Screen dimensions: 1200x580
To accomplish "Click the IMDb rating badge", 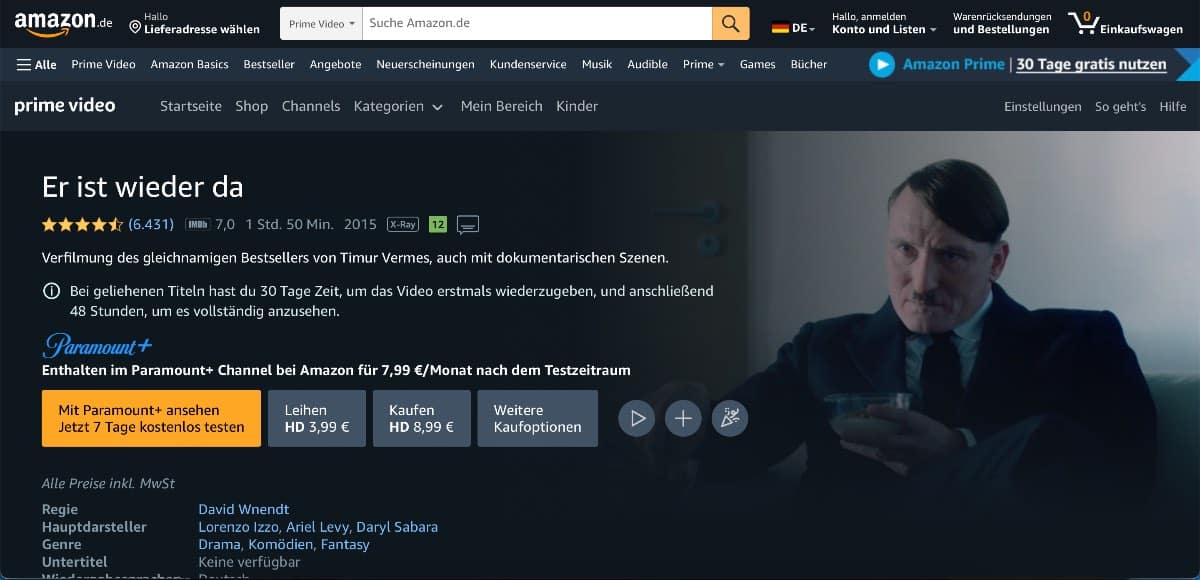I will tap(197, 224).
